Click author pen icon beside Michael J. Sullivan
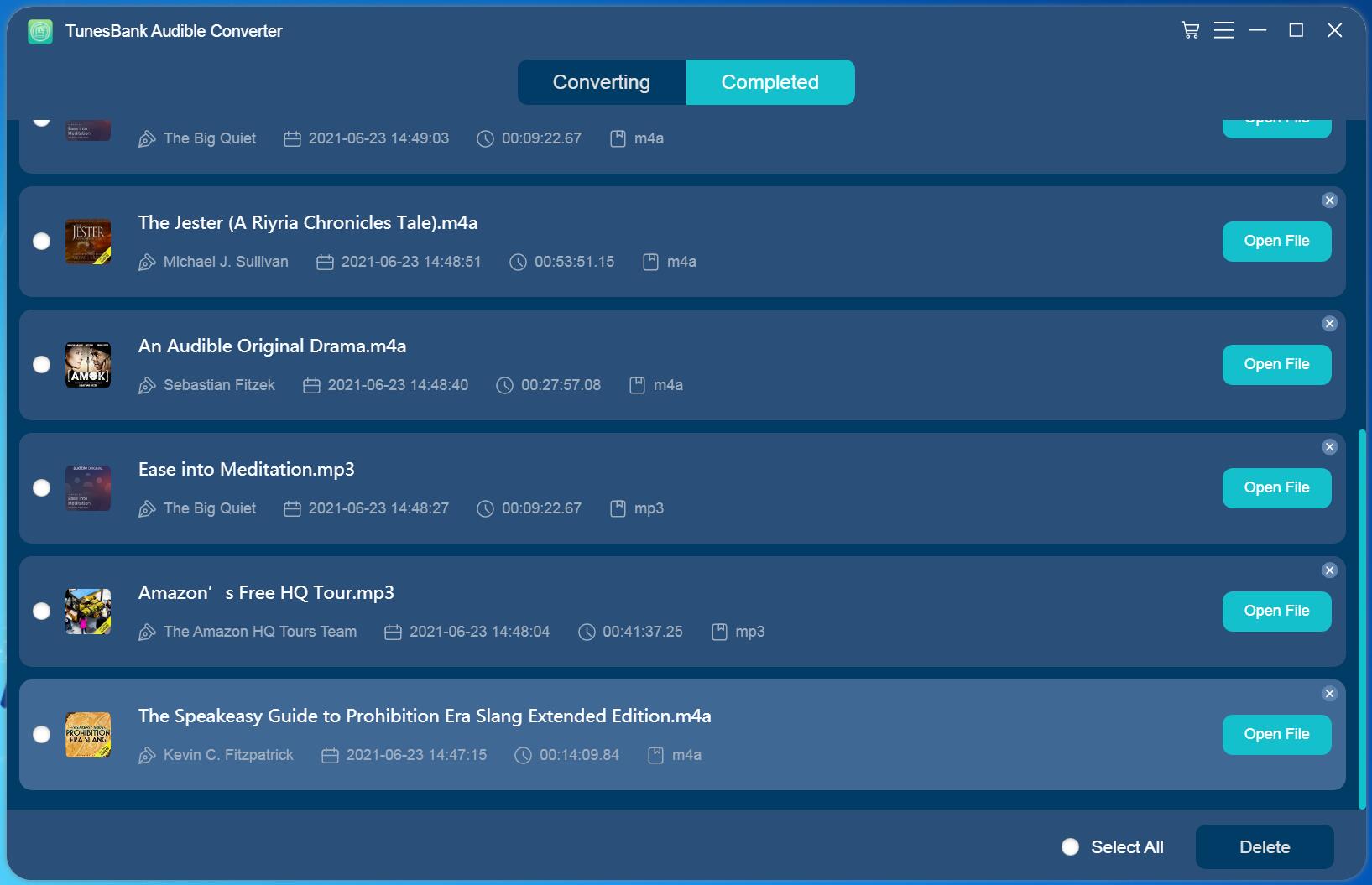The width and height of the screenshot is (1372, 885). (147, 263)
